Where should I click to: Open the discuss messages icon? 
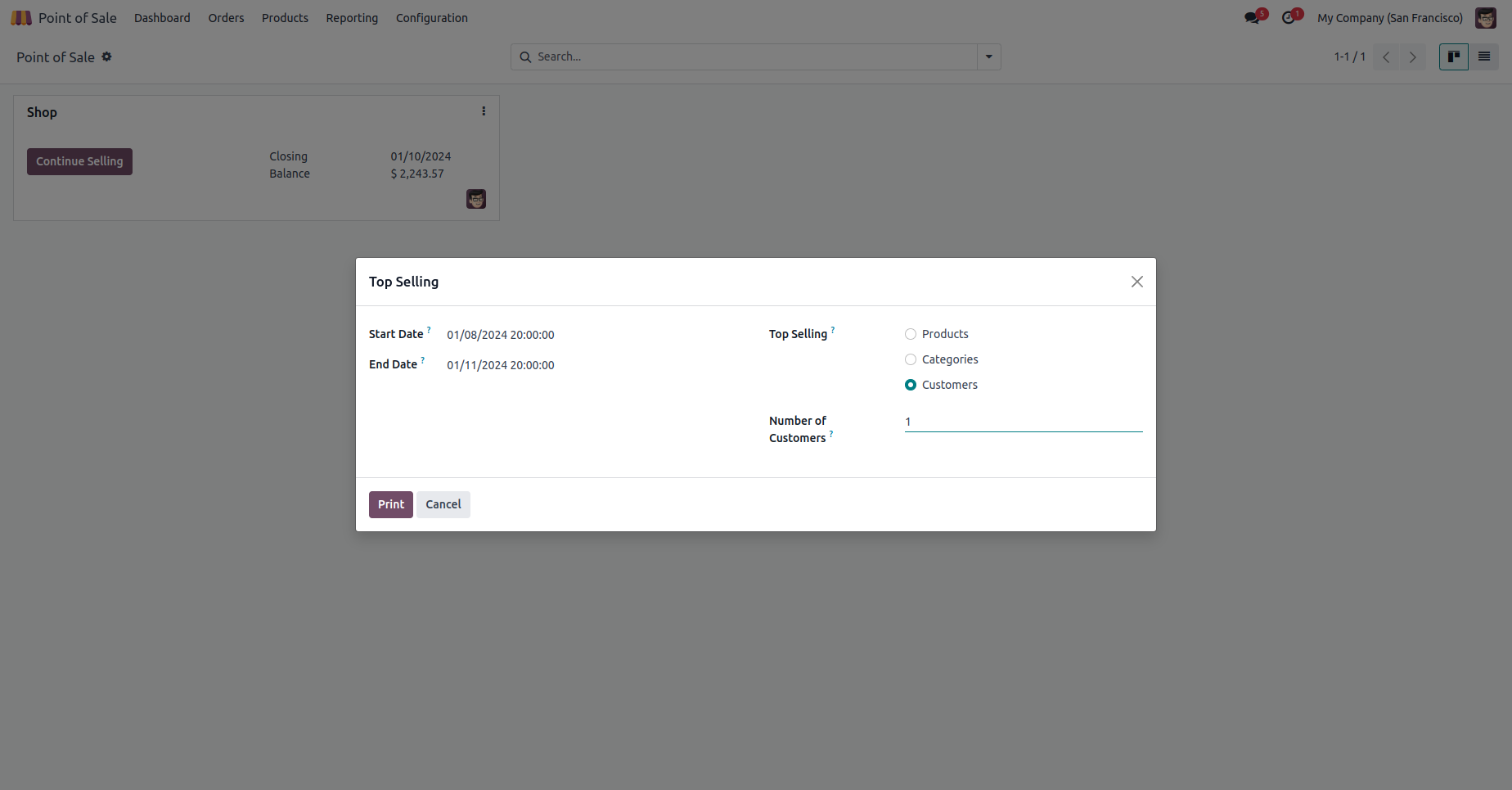(1252, 18)
